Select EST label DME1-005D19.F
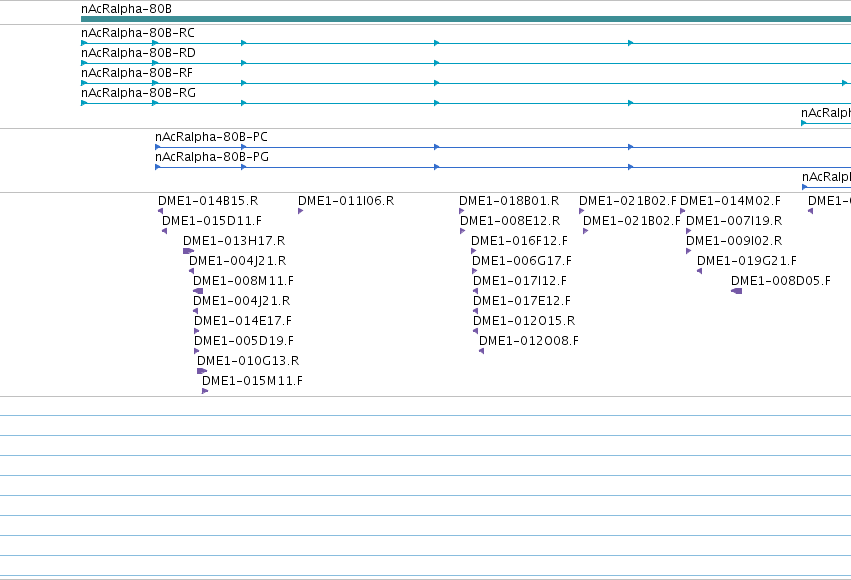Viewport: 851px width, 580px height. (244, 341)
